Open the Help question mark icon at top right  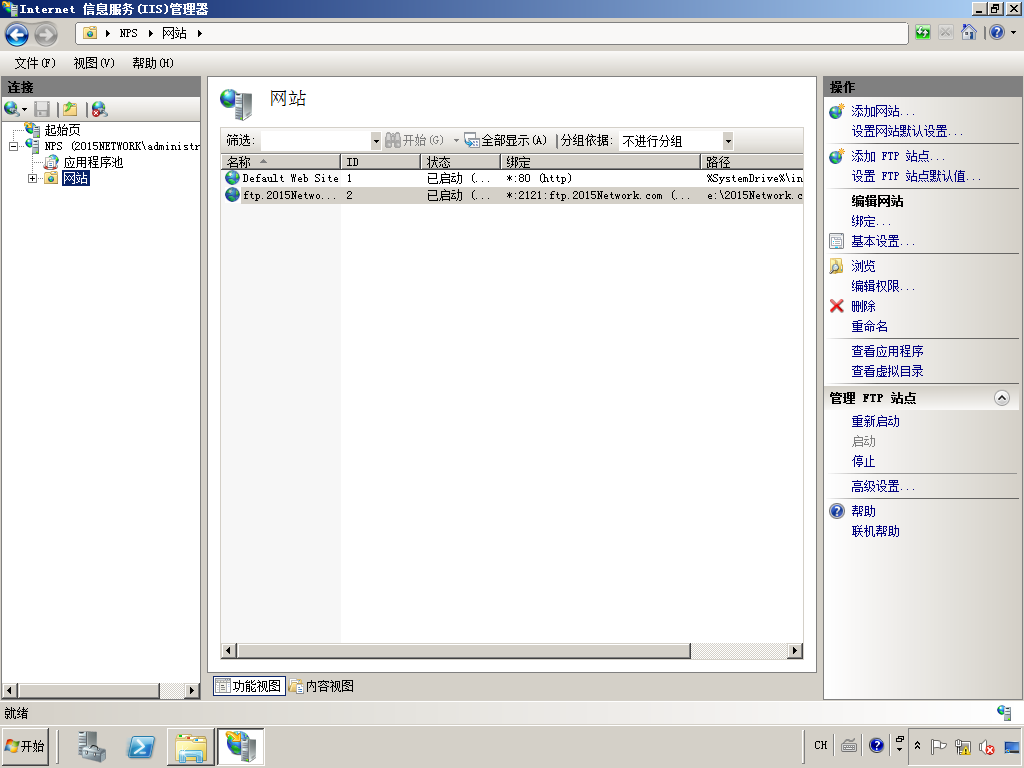(x=997, y=32)
